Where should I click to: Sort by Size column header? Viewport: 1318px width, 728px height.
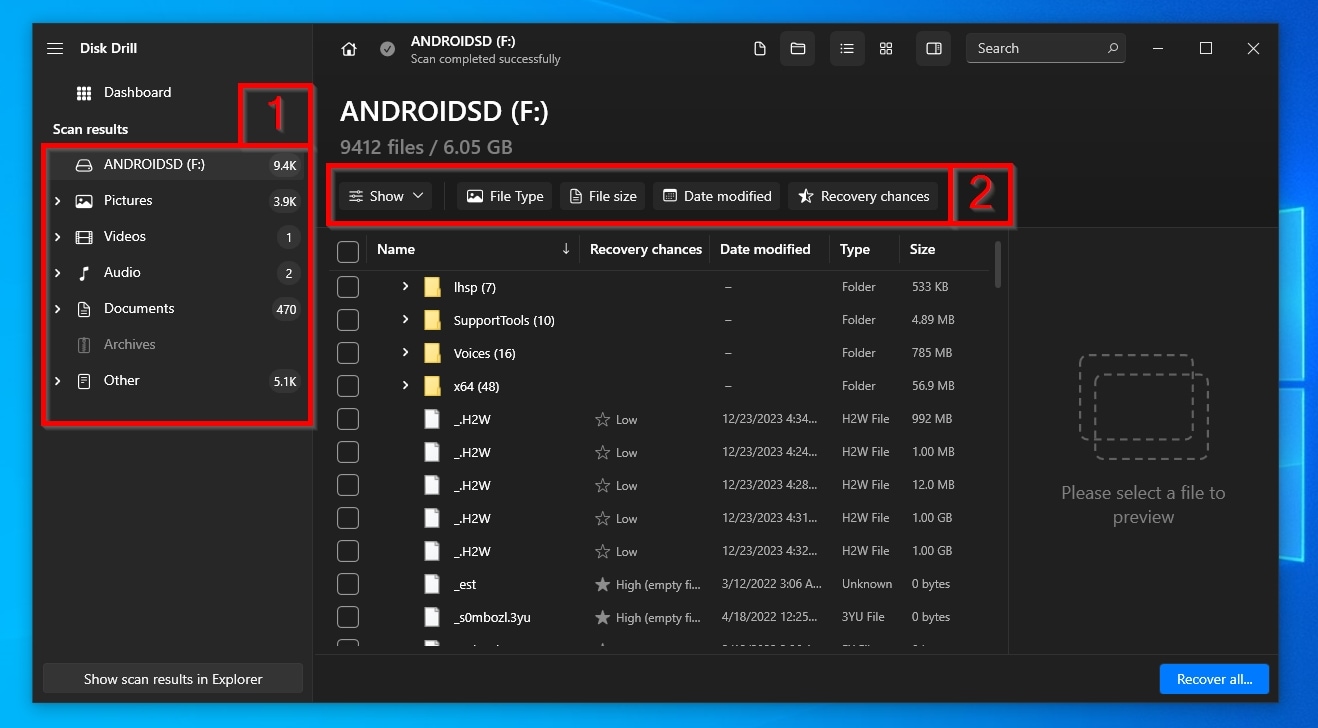923,250
